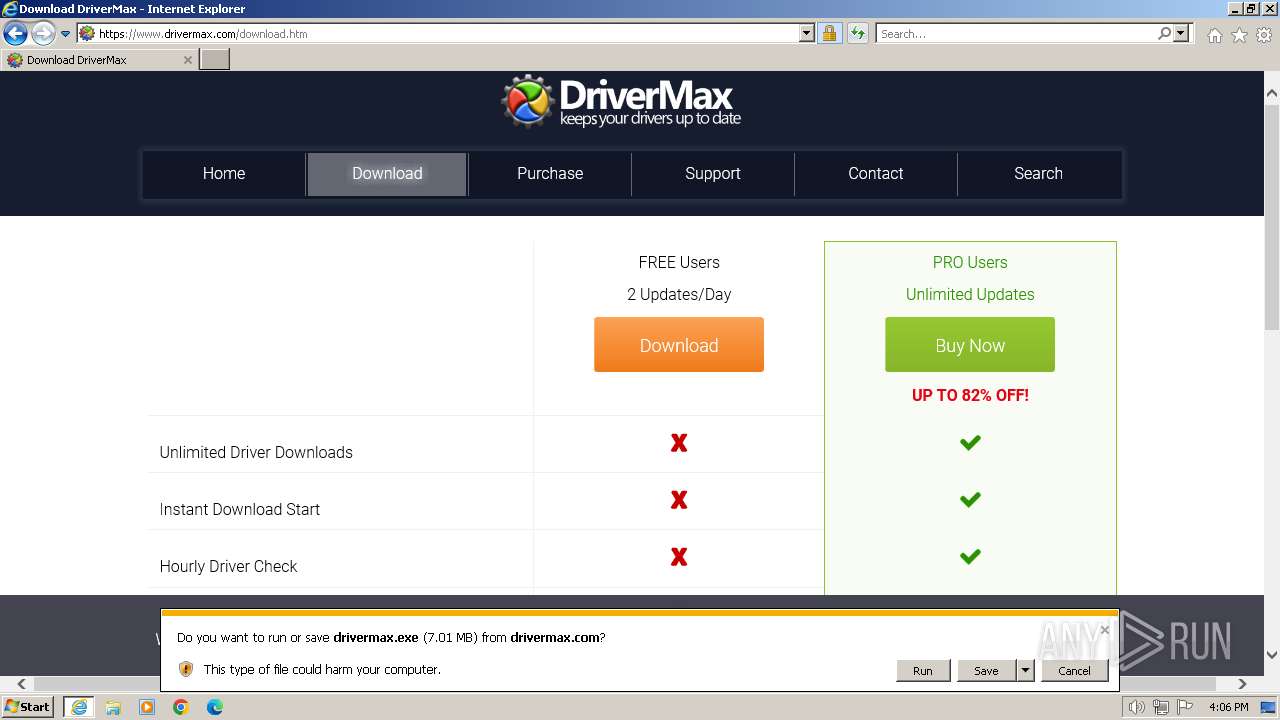Click the Action Center flag tray icon
The image size is (1280, 720).
point(1185,707)
